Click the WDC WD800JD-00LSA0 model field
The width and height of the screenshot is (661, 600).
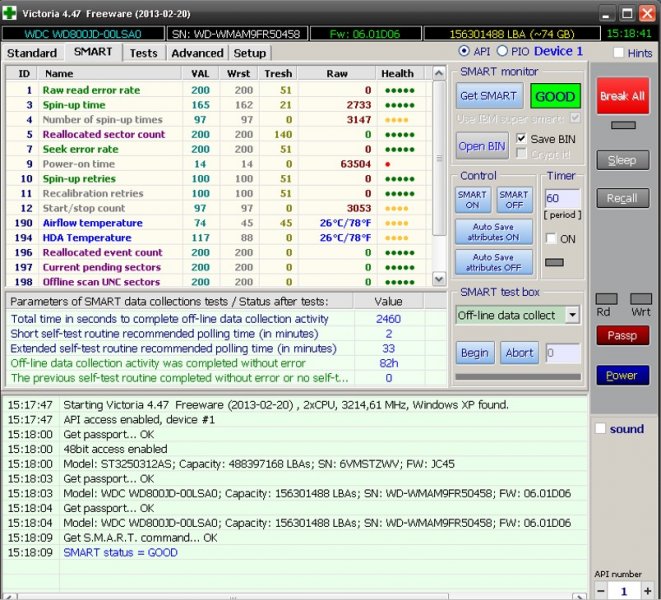(x=83, y=34)
